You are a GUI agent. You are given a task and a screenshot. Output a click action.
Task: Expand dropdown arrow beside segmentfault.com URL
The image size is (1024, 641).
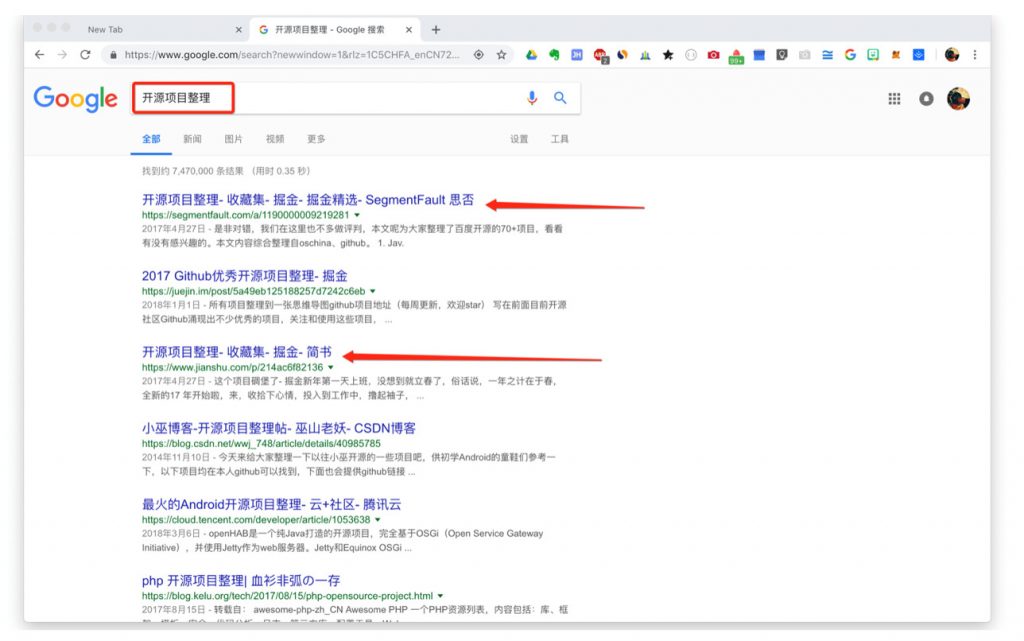click(x=357, y=215)
